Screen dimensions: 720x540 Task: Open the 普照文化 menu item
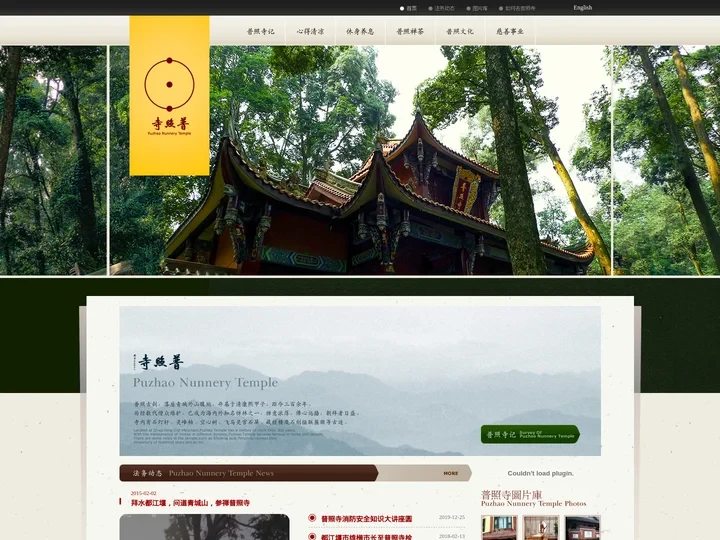[460, 31]
